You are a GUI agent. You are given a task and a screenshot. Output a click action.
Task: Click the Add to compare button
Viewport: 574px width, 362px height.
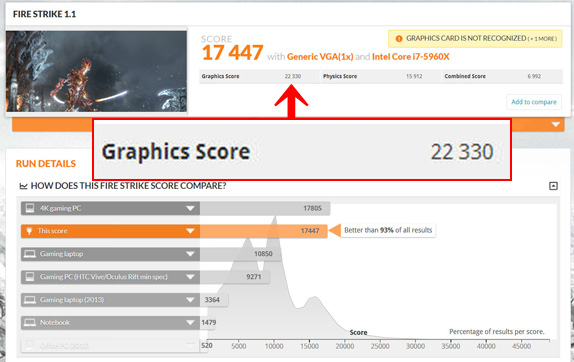point(534,102)
